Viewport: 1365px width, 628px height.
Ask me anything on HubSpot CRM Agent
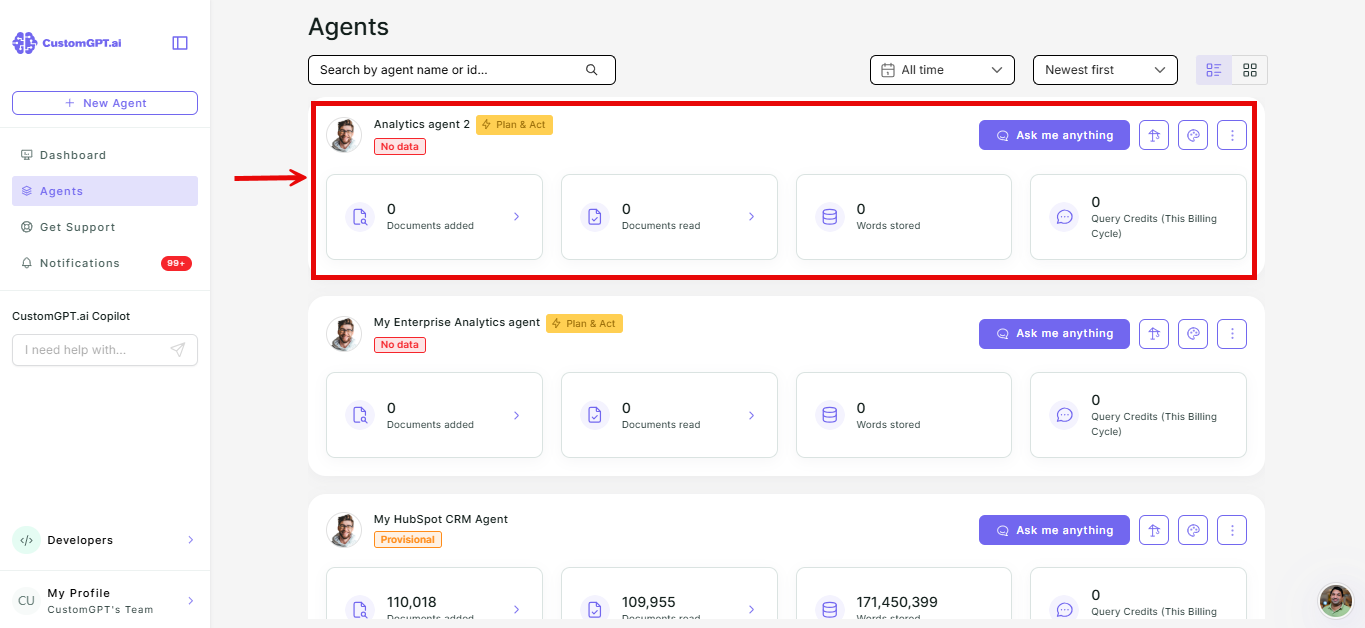1054,530
